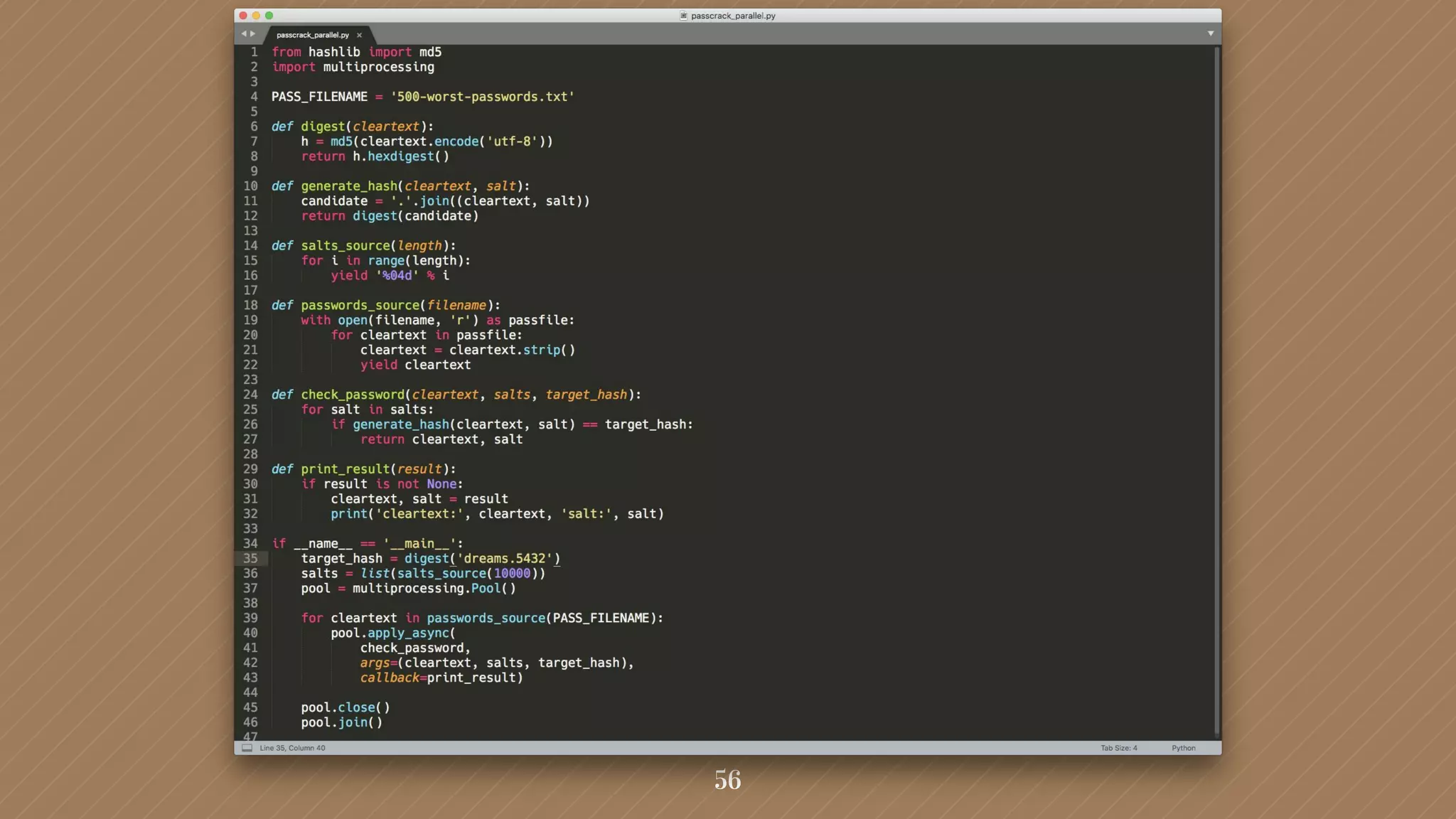Click the green zoom window button
The height and width of the screenshot is (819, 1456).
(269, 16)
